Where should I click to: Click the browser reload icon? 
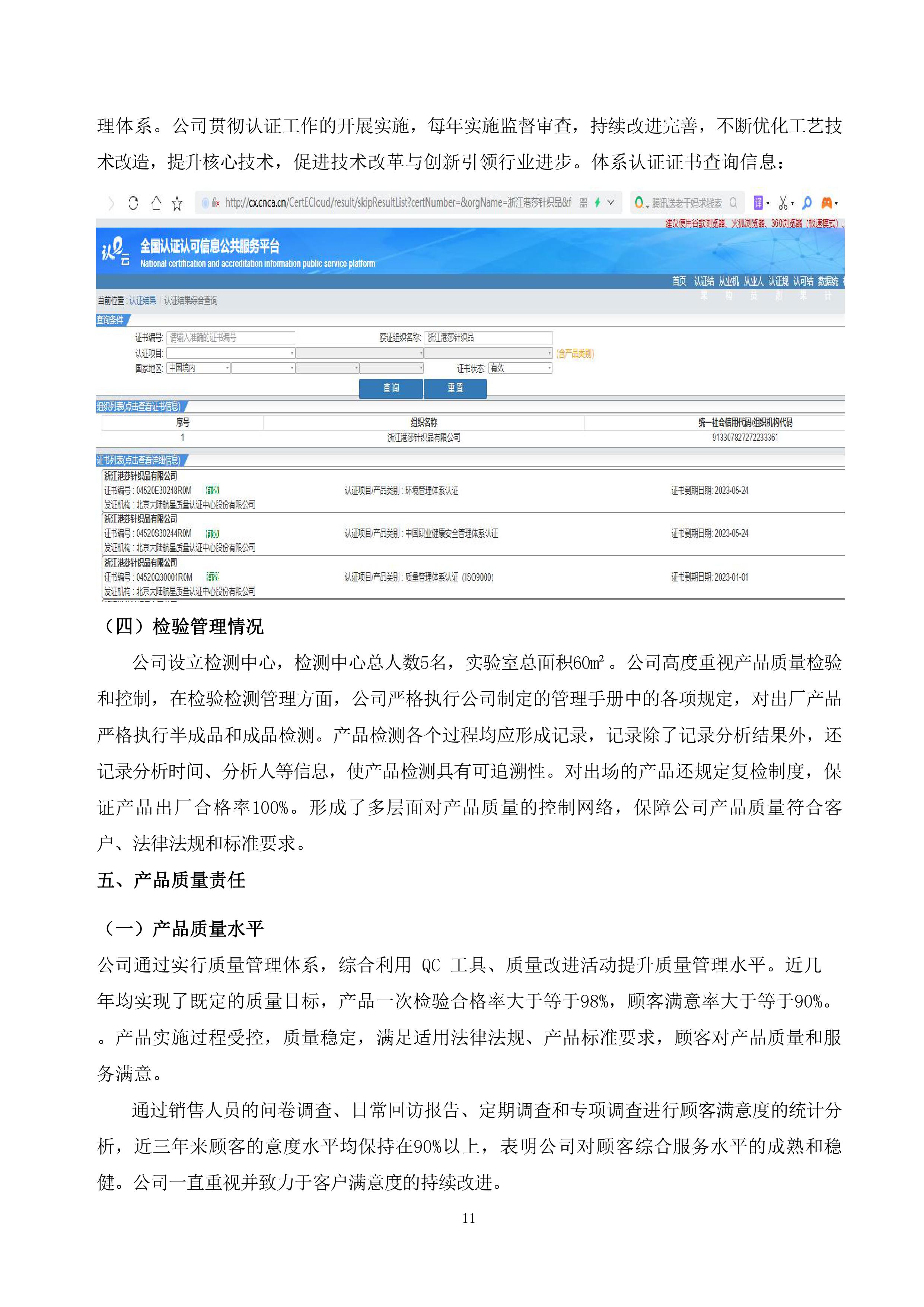tap(133, 203)
